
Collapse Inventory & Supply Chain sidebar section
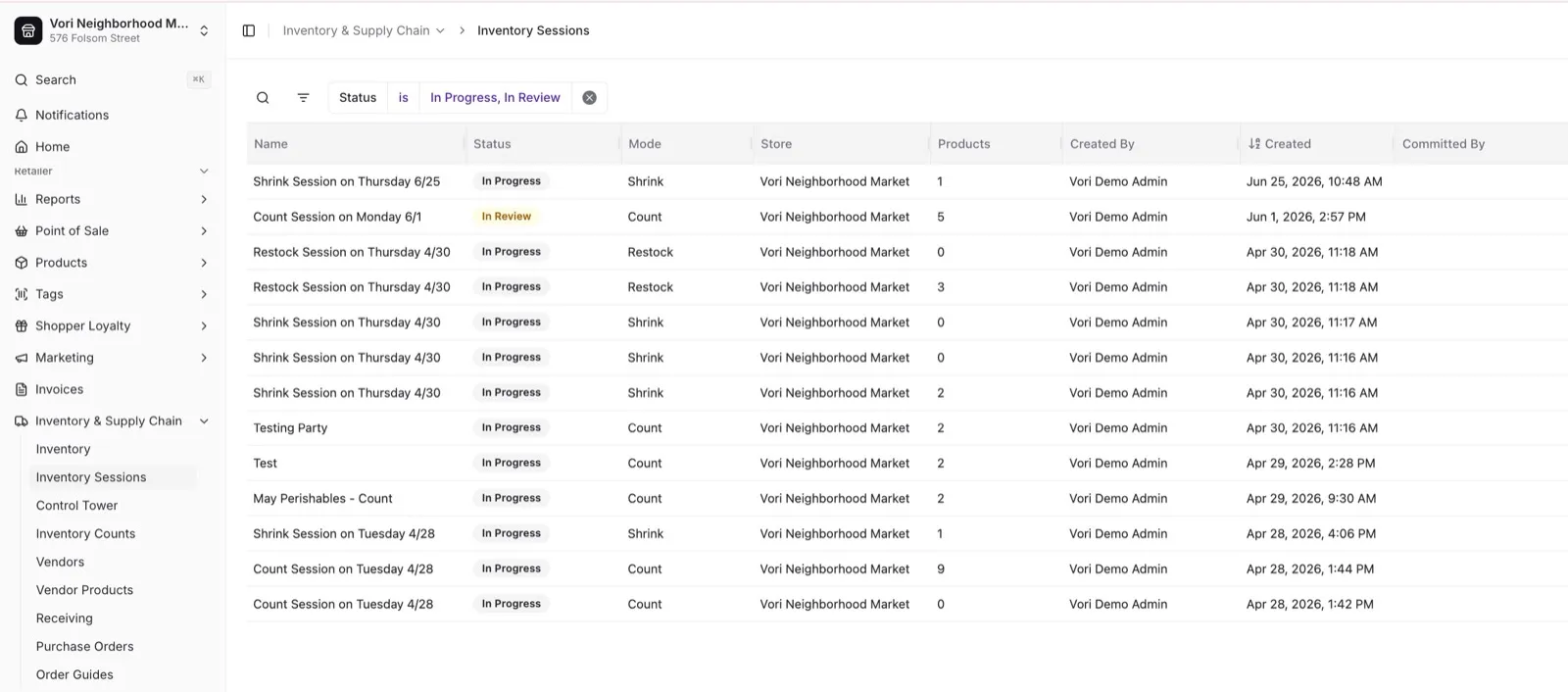coord(204,420)
